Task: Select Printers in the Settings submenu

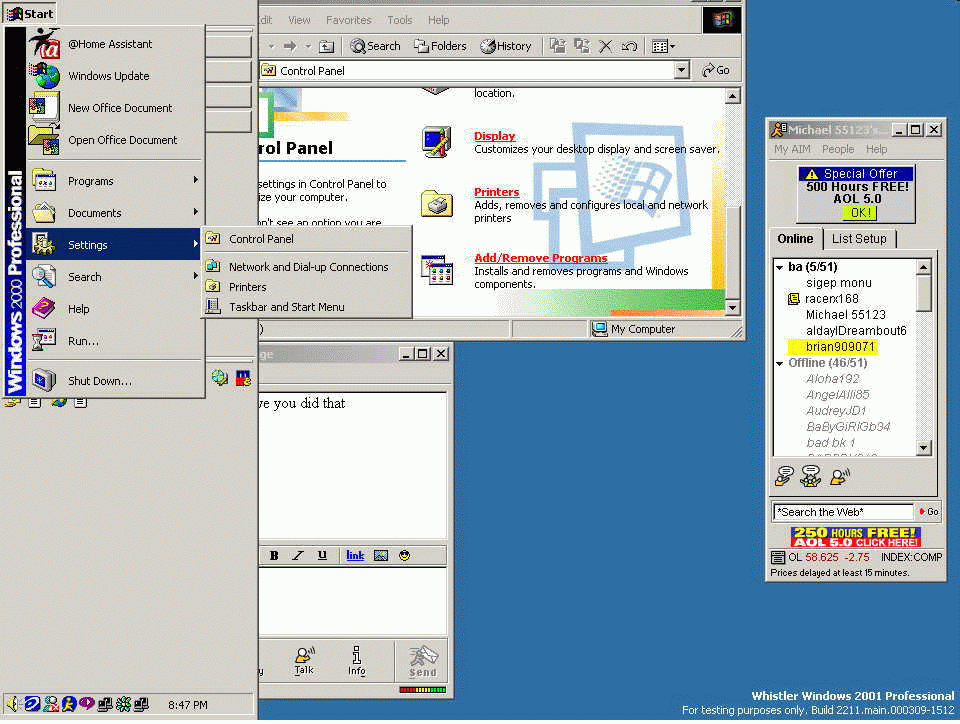Action: [307, 286]
